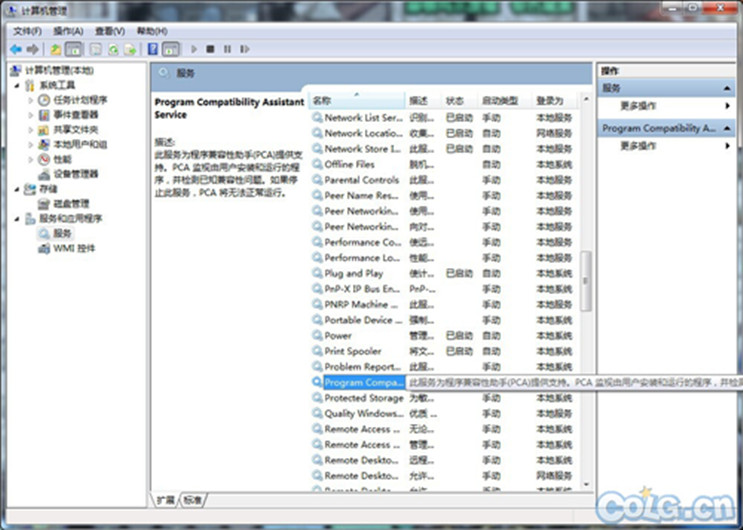Image resolution: width=743 pixels, height=530 pixels.
Task: Collapse the Program Compatibility A... actions section
Action: tap(727, 128)
